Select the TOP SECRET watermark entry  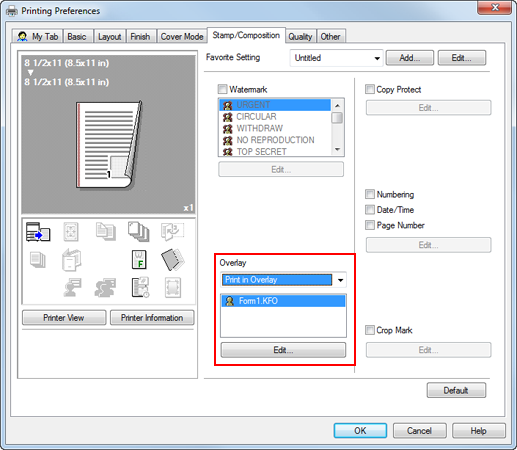pyautogui.click(x=275, y=151)
